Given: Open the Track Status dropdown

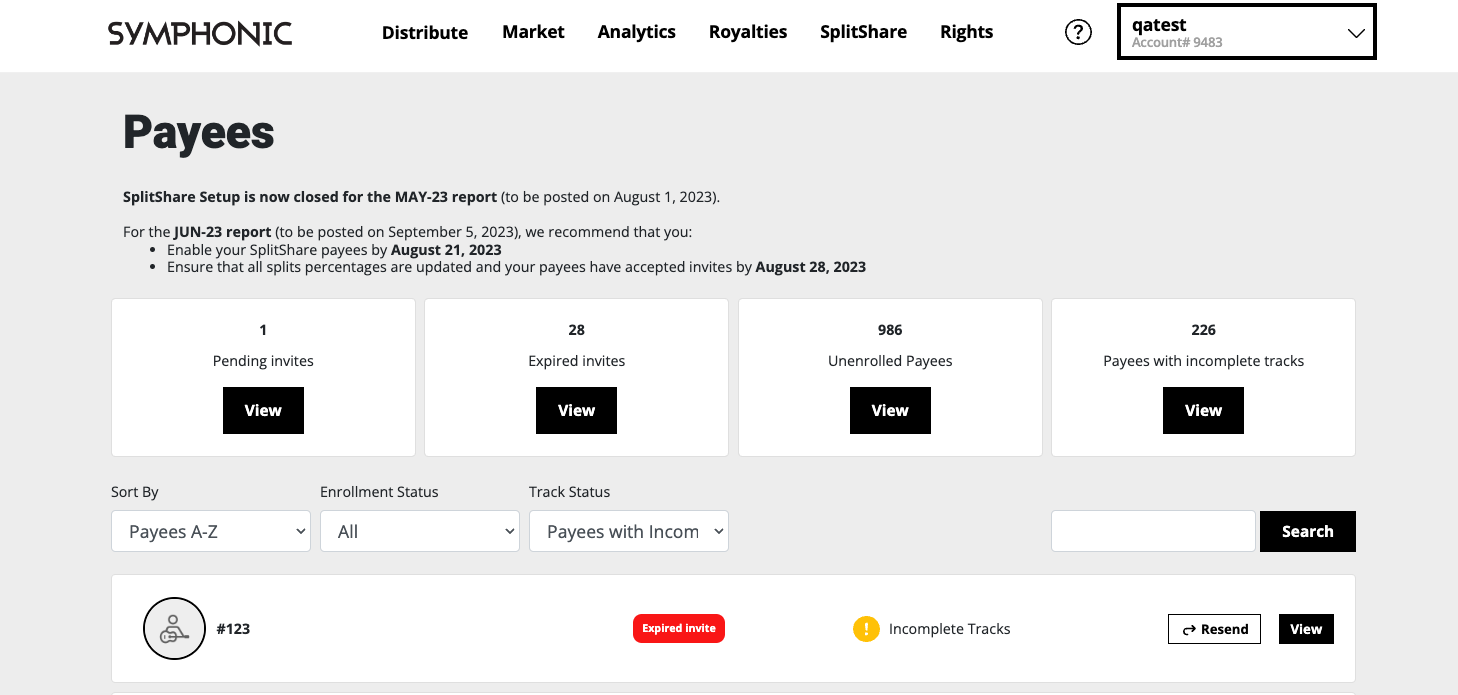Looking at the screenshot, I should [x=628, y=531].
